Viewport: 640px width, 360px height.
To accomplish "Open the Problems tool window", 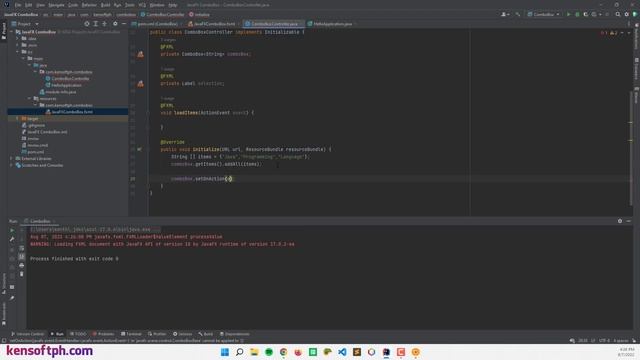I will (103, 334).
